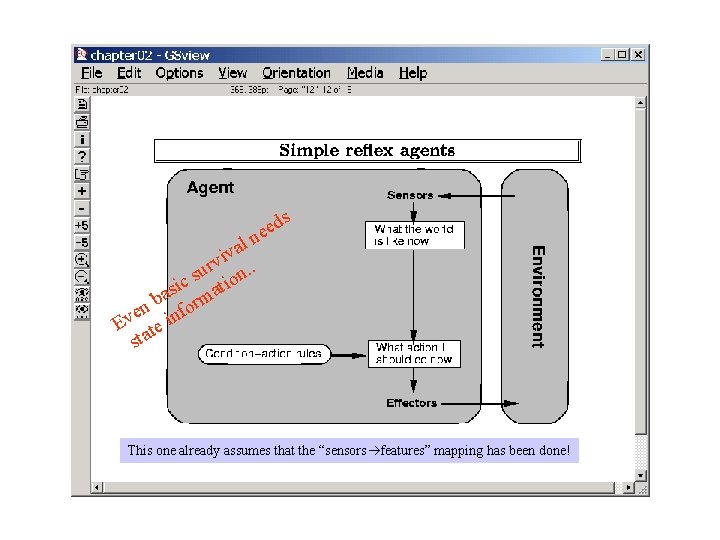Click the Page 12 of status text
The image size is (720, 540).
315,90
